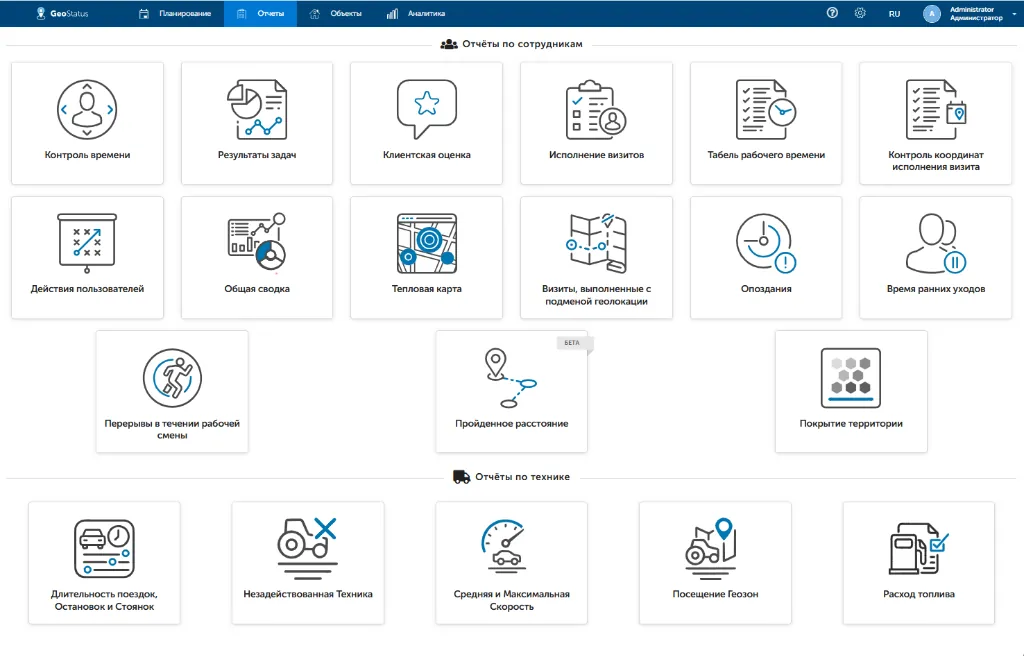Click the Покрытие территории label text

[x=851, y=423]
